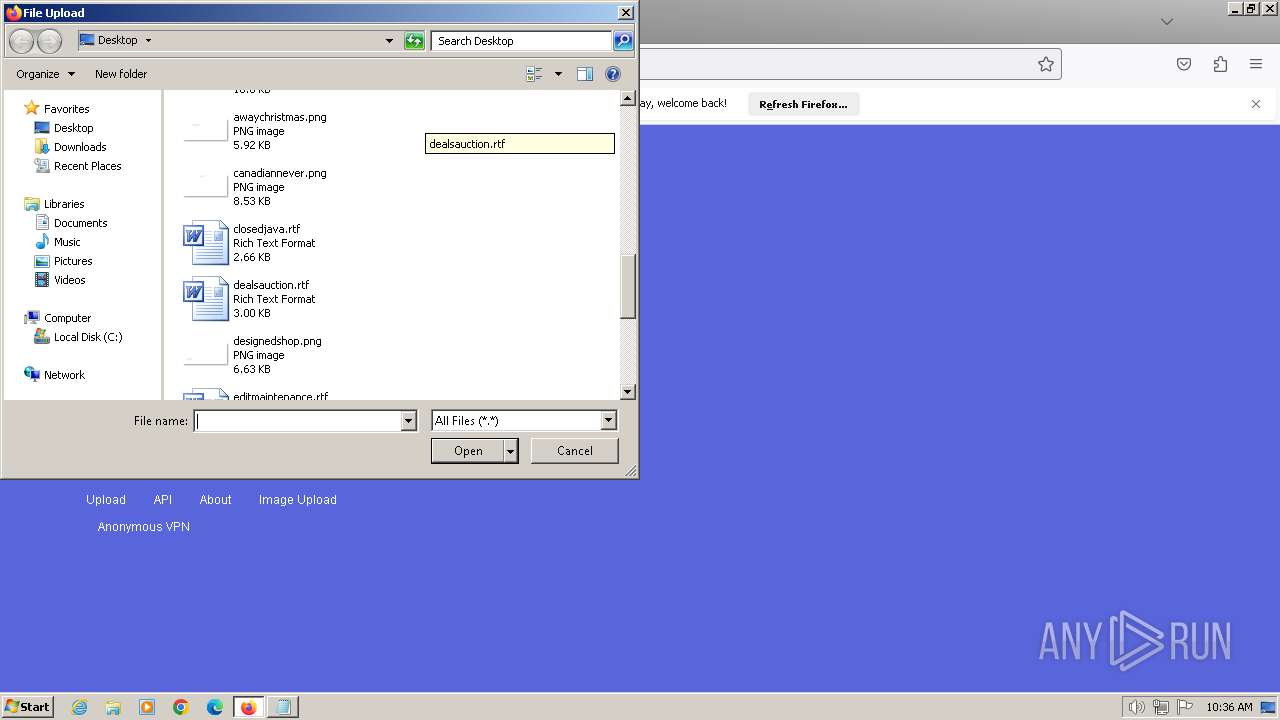Focus the Search Desktop field
The image size is (1280, 720).
tap(521, 41)
